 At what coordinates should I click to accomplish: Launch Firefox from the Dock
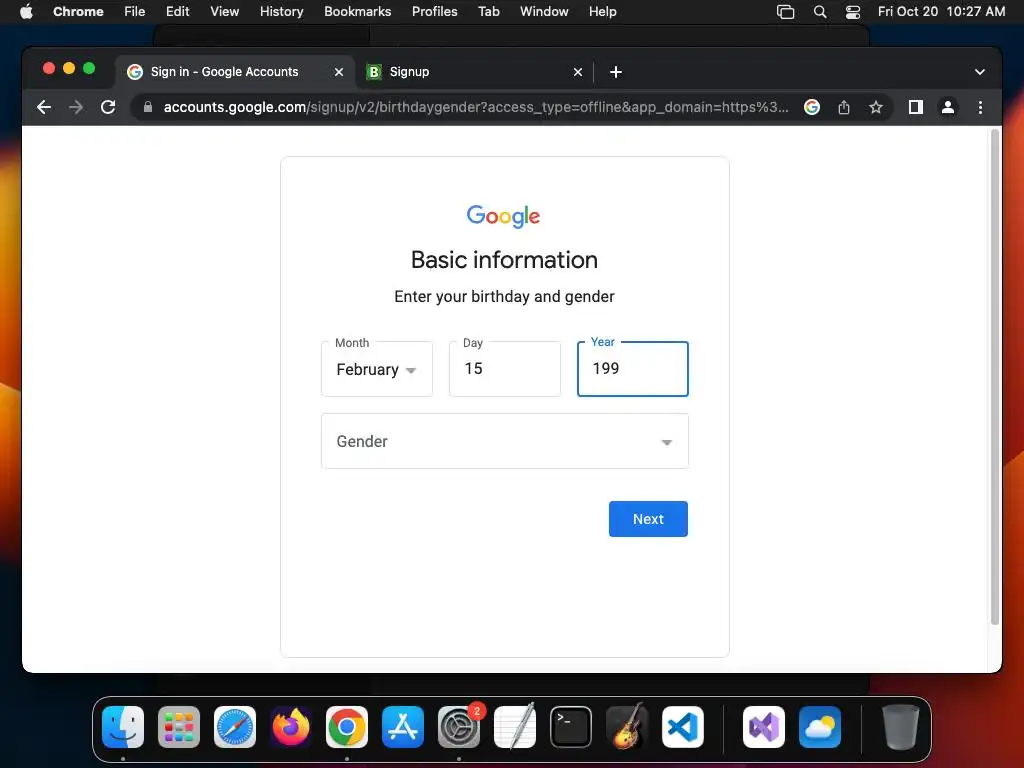[x=291, y=727]
